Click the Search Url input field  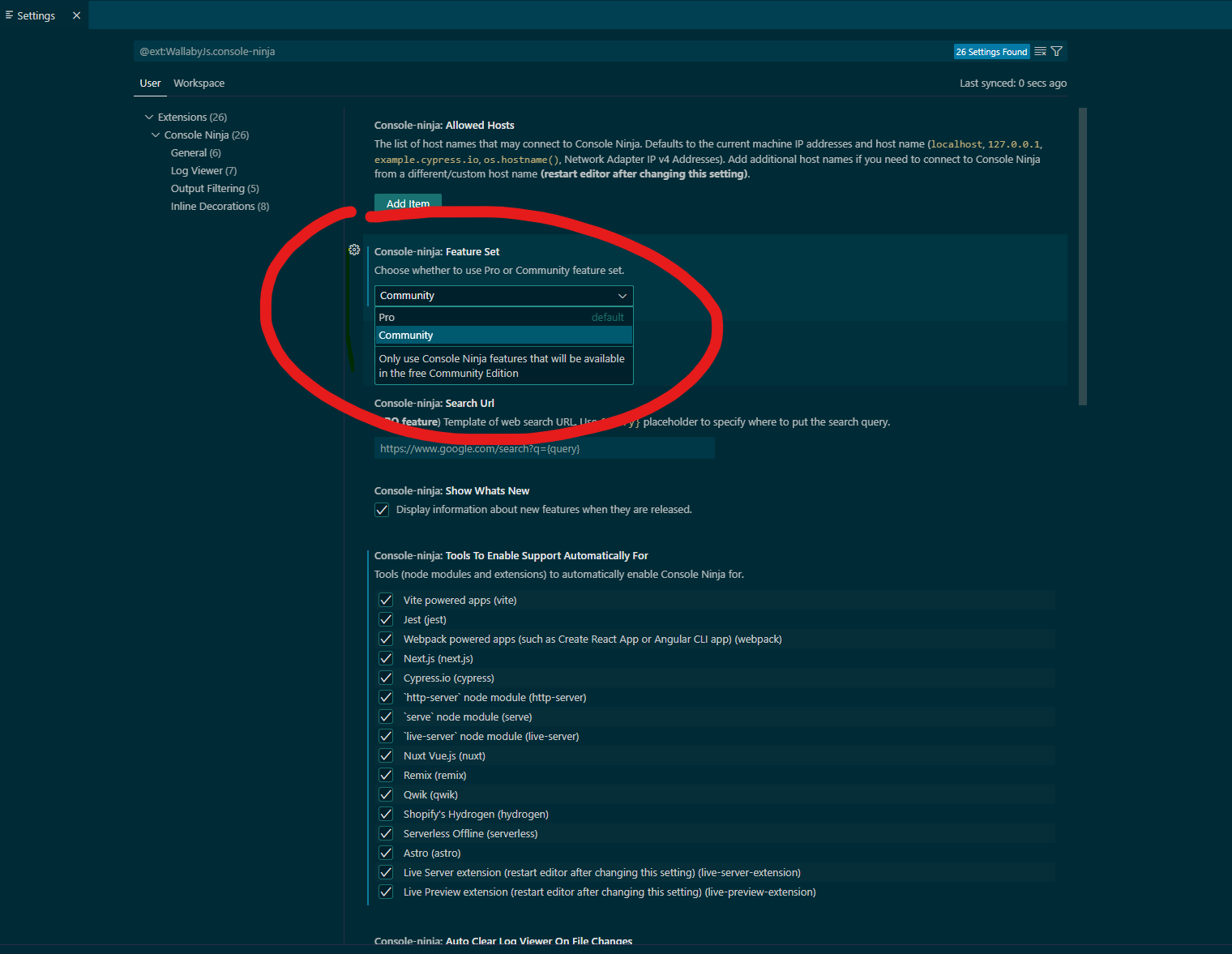click(x=543, y=448)
